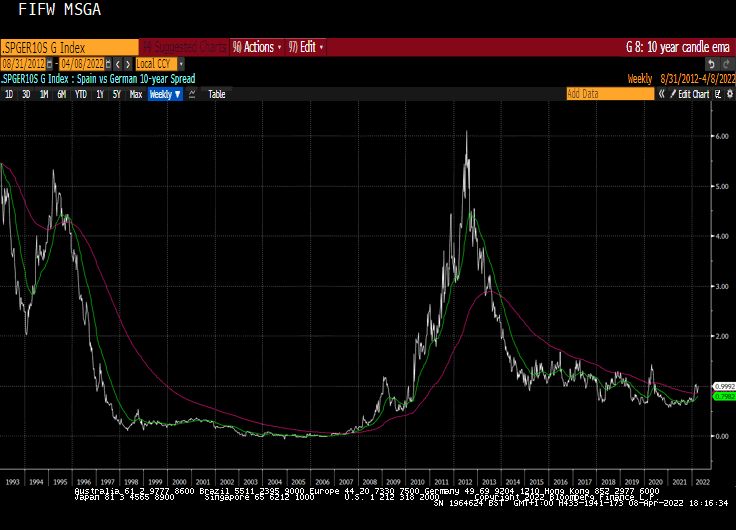The image size is (736, 530).
Task: Click the Add Data input field
Action: [610, 94]
